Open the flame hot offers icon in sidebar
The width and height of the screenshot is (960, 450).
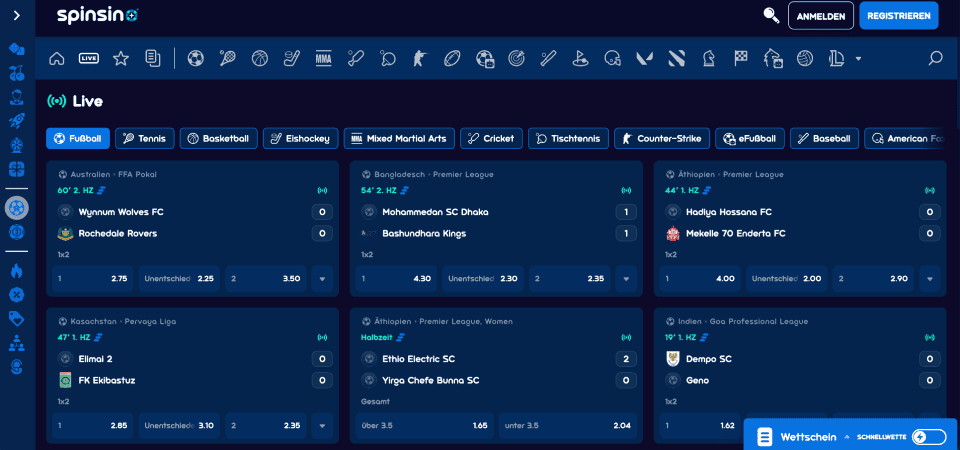point(17,271)
